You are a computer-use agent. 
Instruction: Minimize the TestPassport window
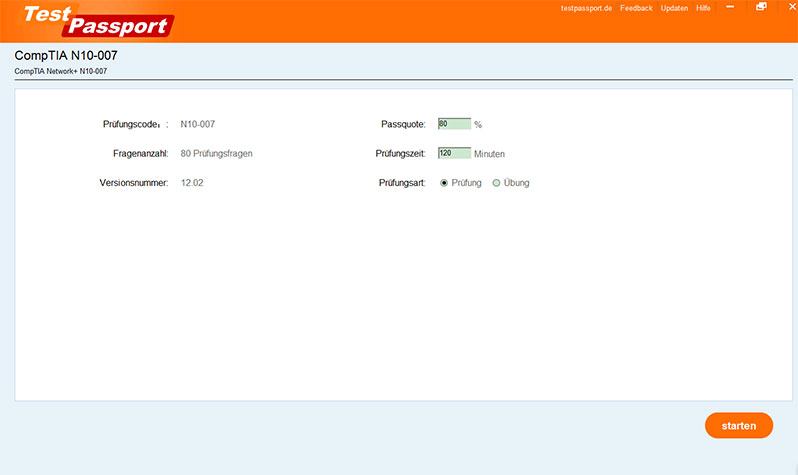click(730, 7)
